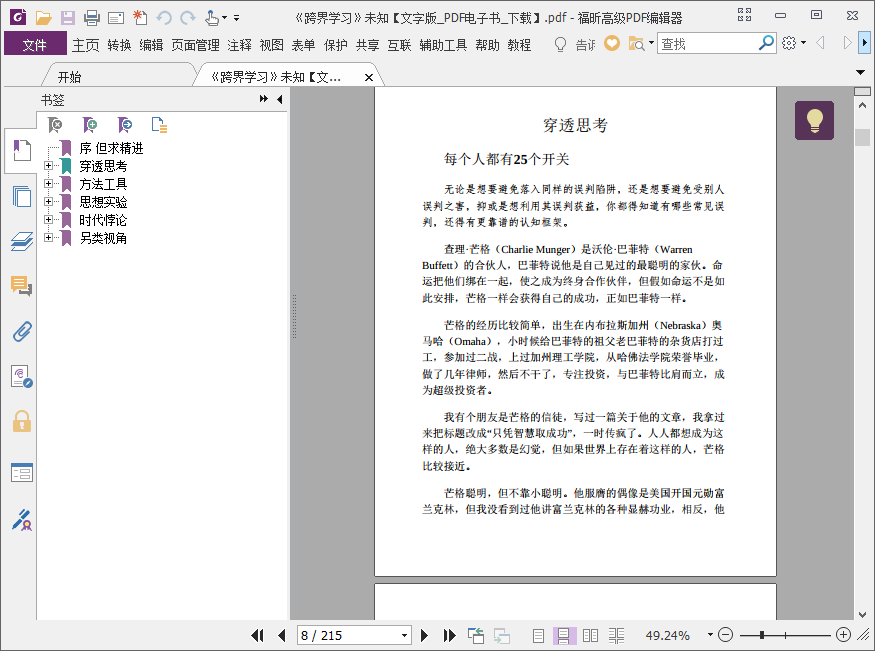The image size is (875, 651).
Task: Open the Digital signatures sidebar icon
Action: (22, 377)
